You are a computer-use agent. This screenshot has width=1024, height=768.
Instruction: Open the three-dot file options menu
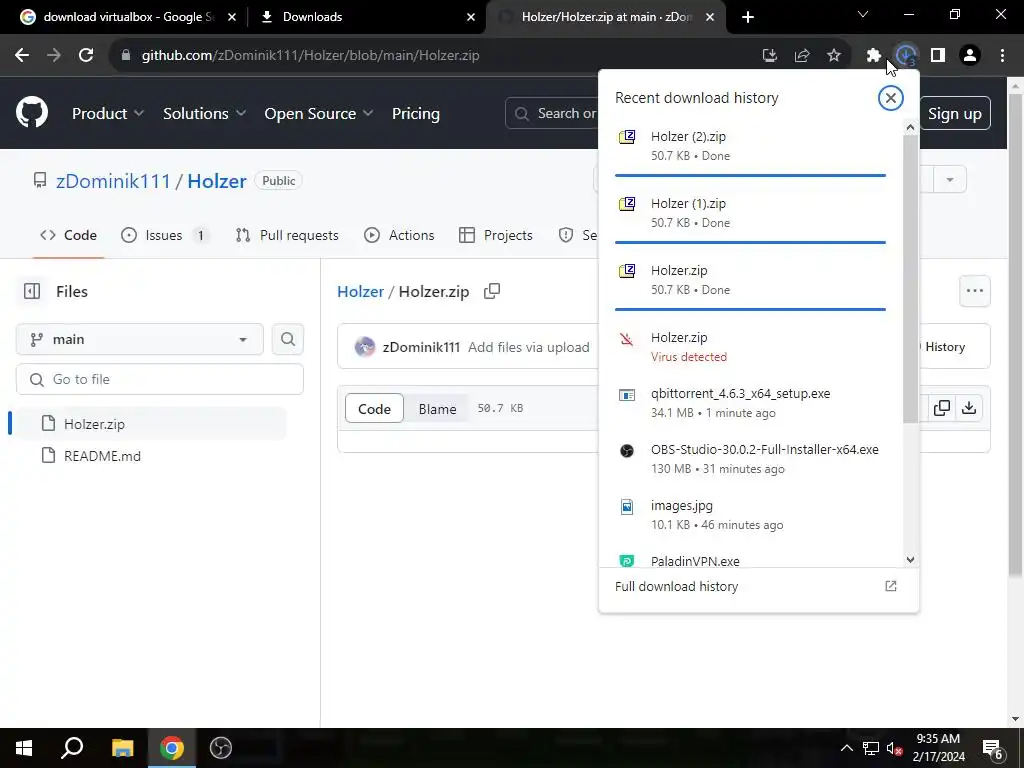(x=974, y=291)
